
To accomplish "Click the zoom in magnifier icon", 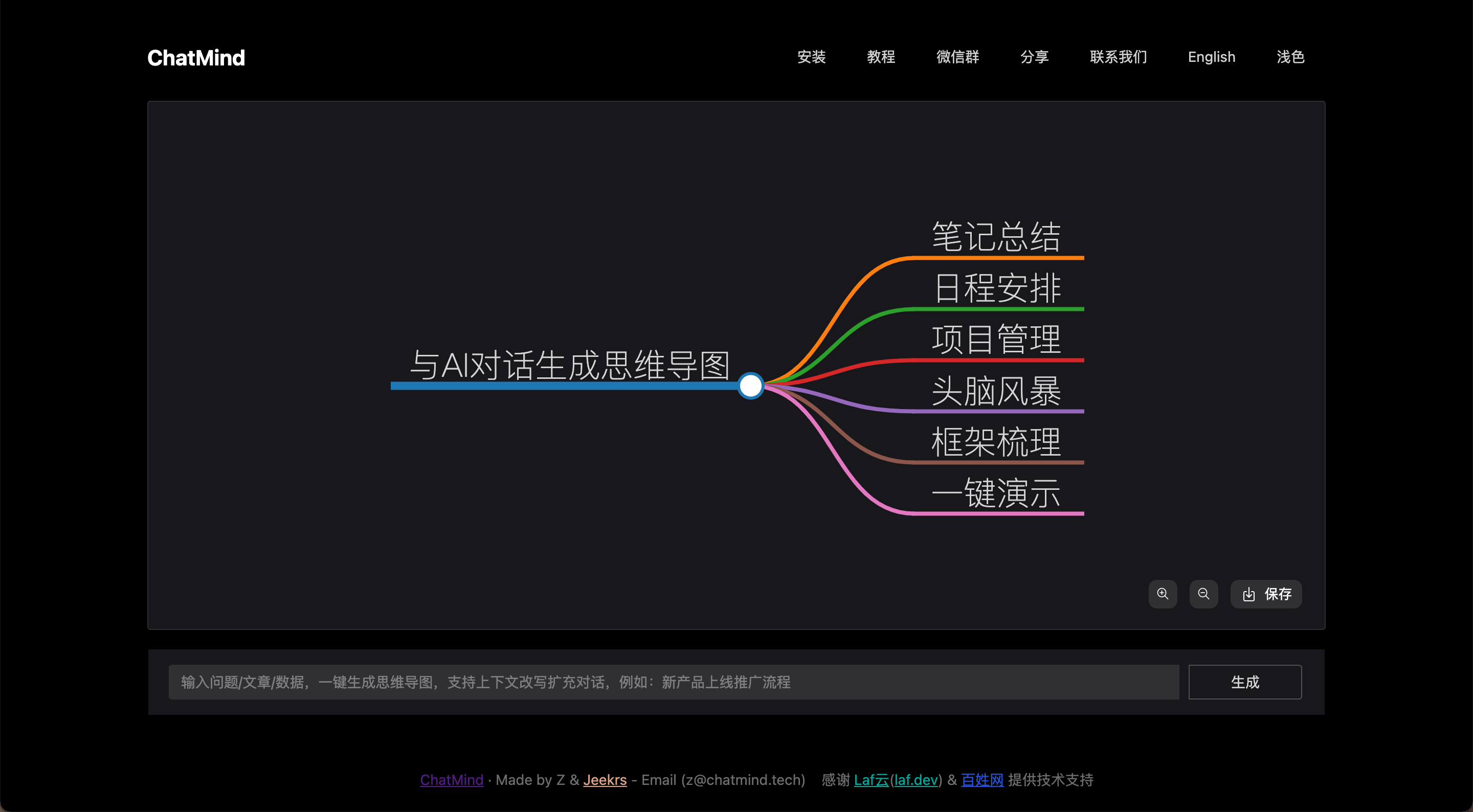I will pyautogui.click(x=1163, y=594).
